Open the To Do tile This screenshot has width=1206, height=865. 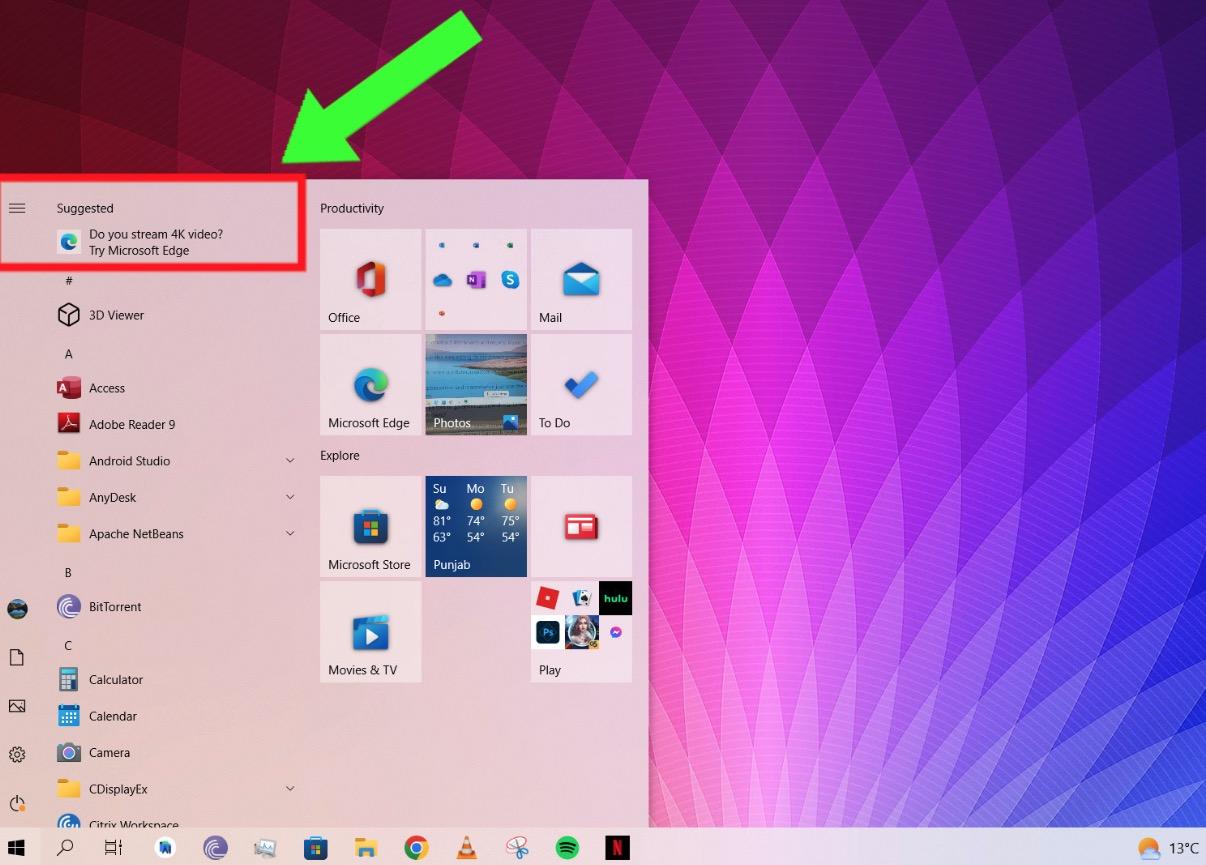point(581,385)
